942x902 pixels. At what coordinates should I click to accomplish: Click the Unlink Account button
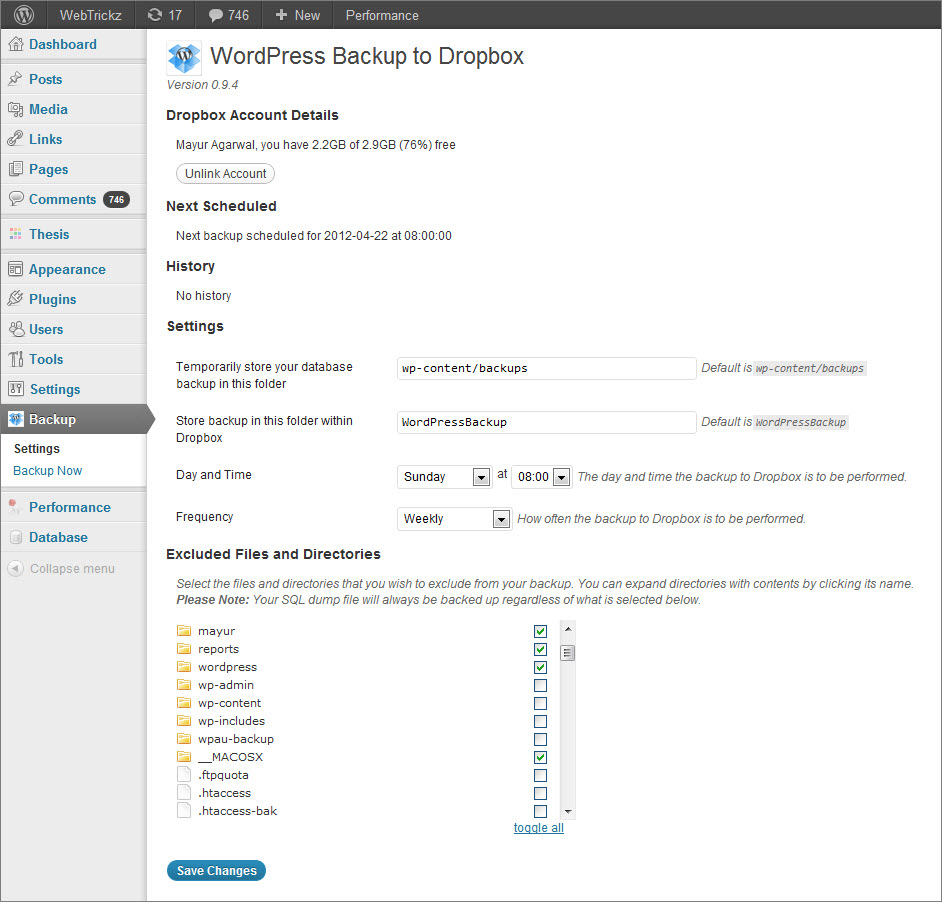[225, 174]
